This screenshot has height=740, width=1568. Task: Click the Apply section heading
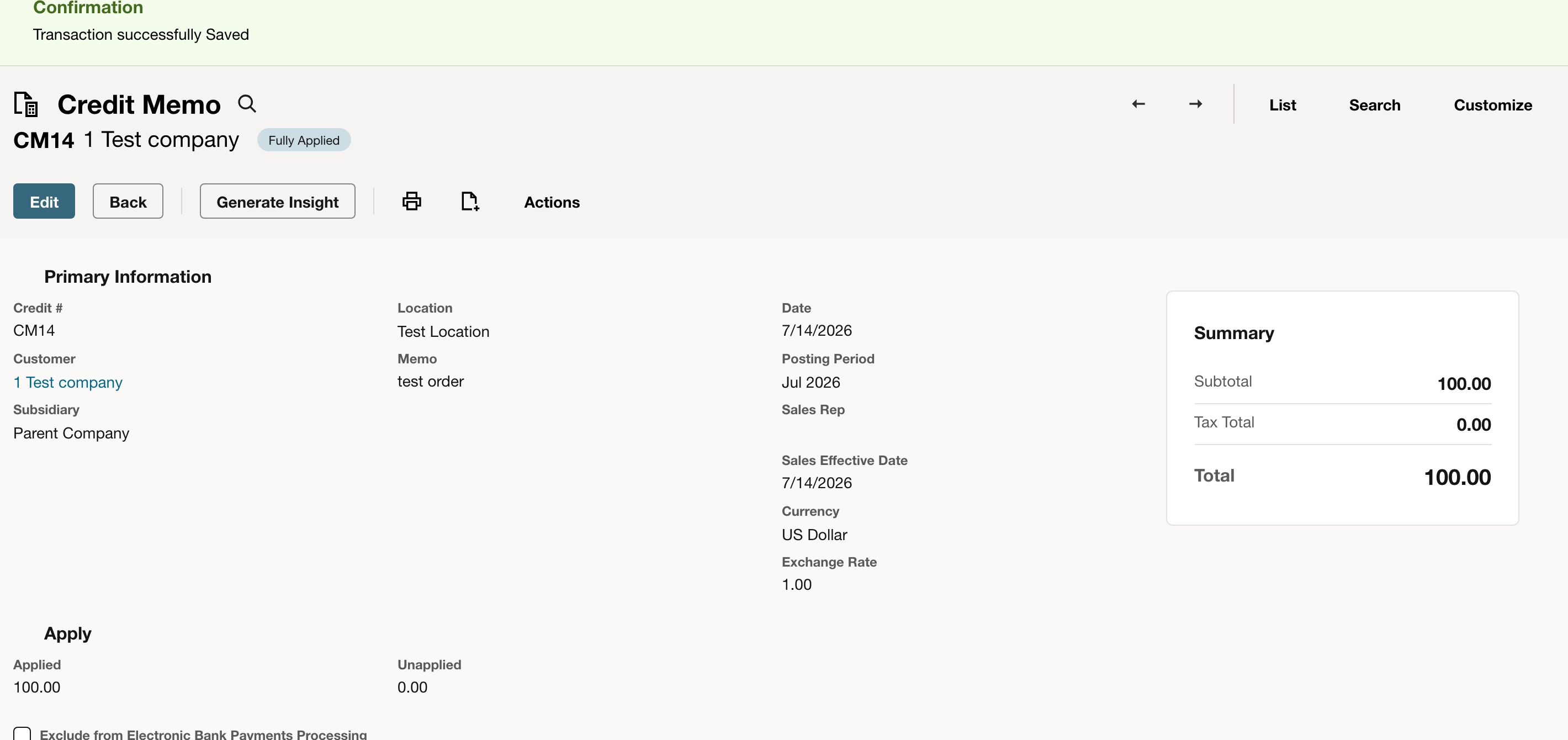pos(67,633)
